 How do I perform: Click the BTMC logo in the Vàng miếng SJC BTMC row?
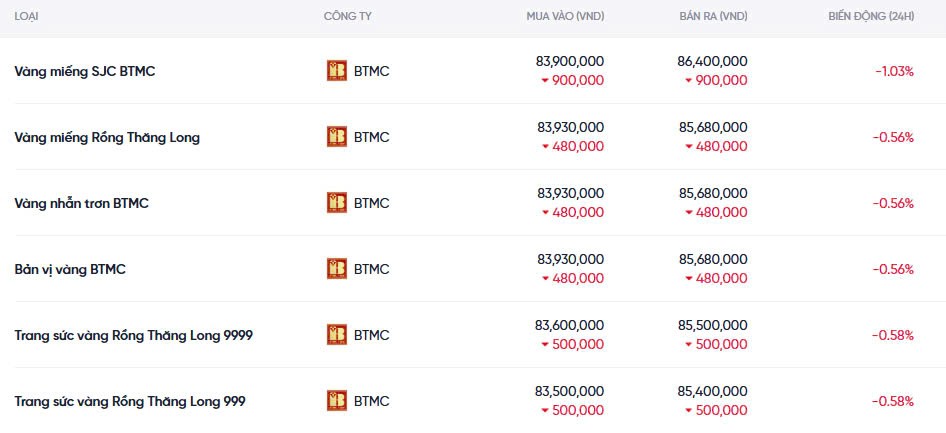337,71
